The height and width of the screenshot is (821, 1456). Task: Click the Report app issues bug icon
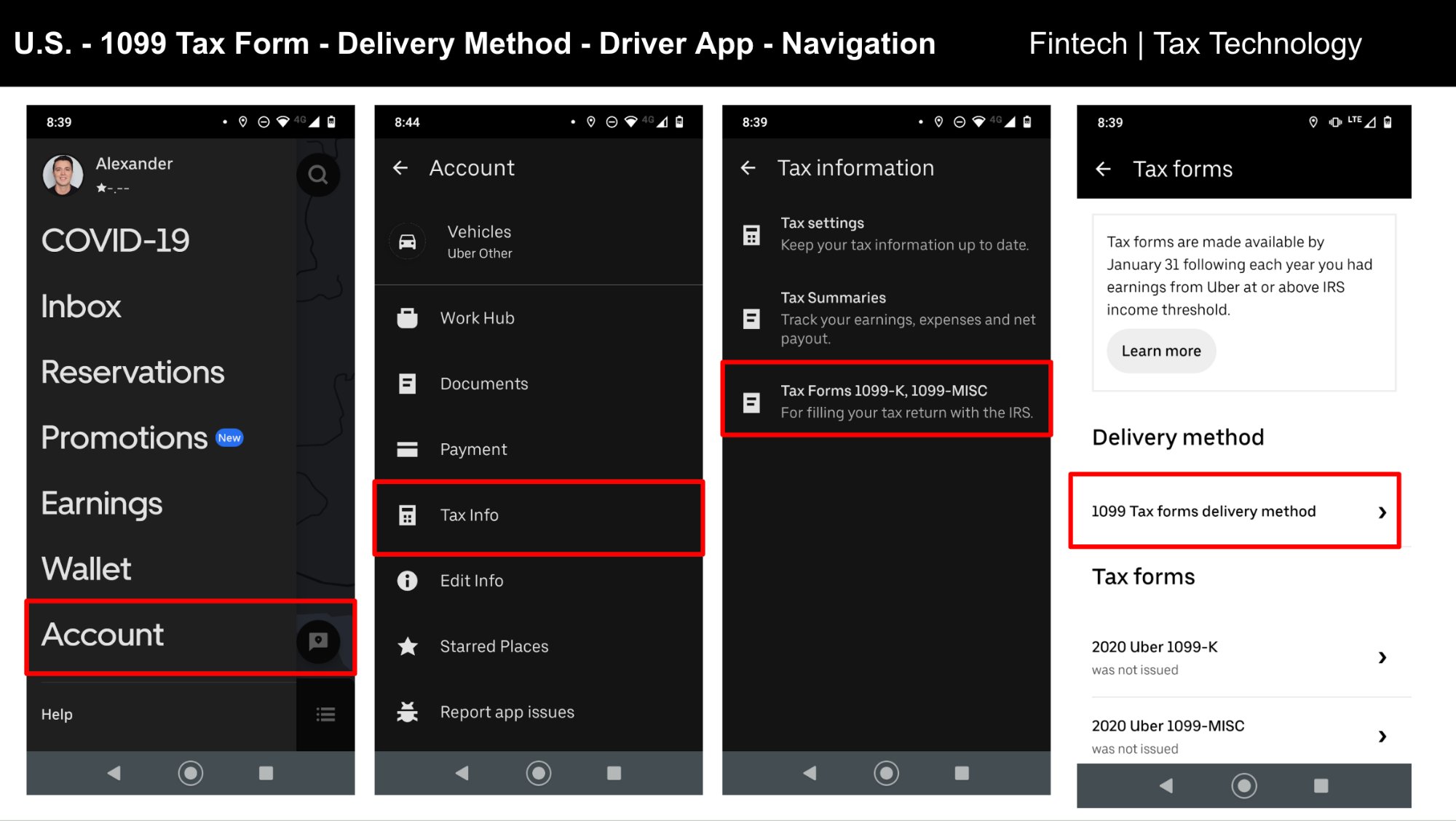point(407,712)
